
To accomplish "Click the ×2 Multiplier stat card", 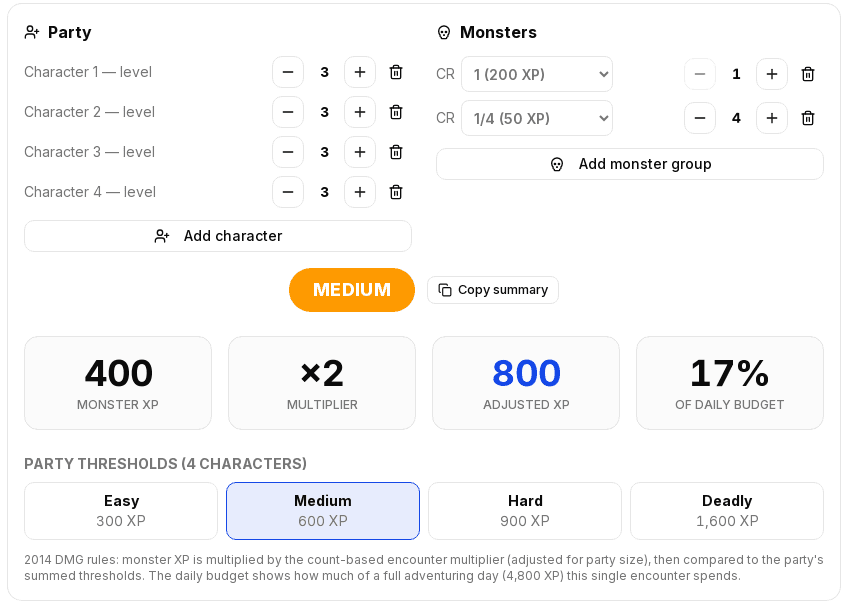I will click(322, 383).
